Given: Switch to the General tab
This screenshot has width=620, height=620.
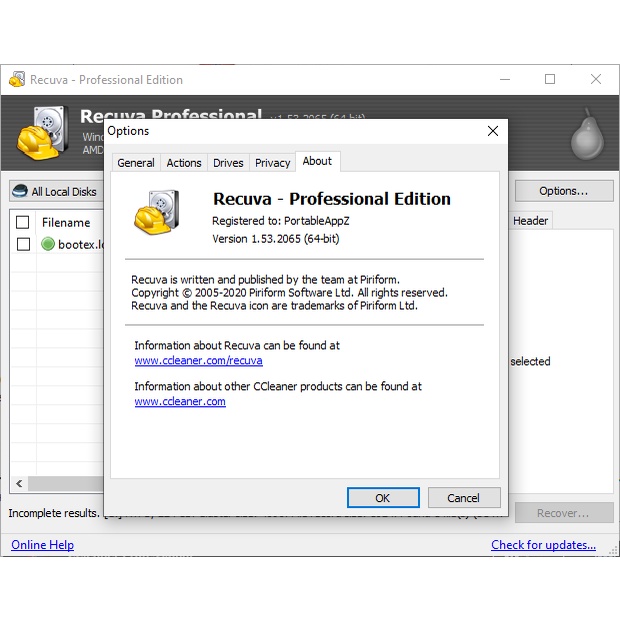Looking at the screenshot, I should (x=136, y=163).
